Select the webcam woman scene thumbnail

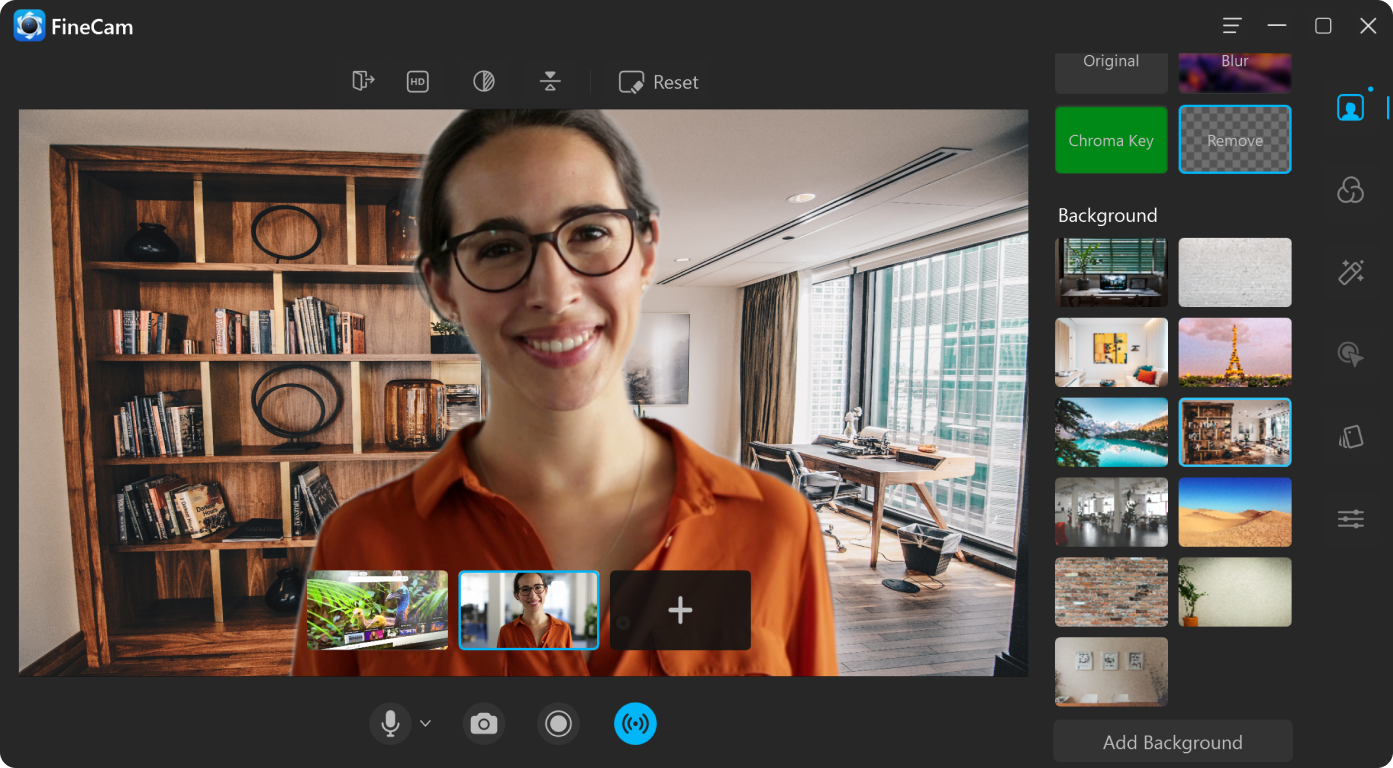[x=529, y=610]
